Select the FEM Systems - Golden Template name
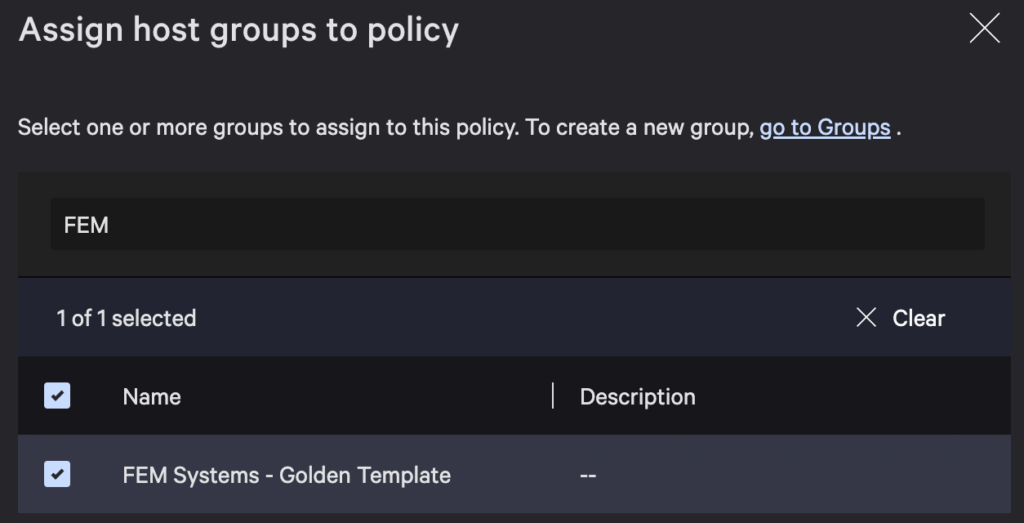 [286, 475]
